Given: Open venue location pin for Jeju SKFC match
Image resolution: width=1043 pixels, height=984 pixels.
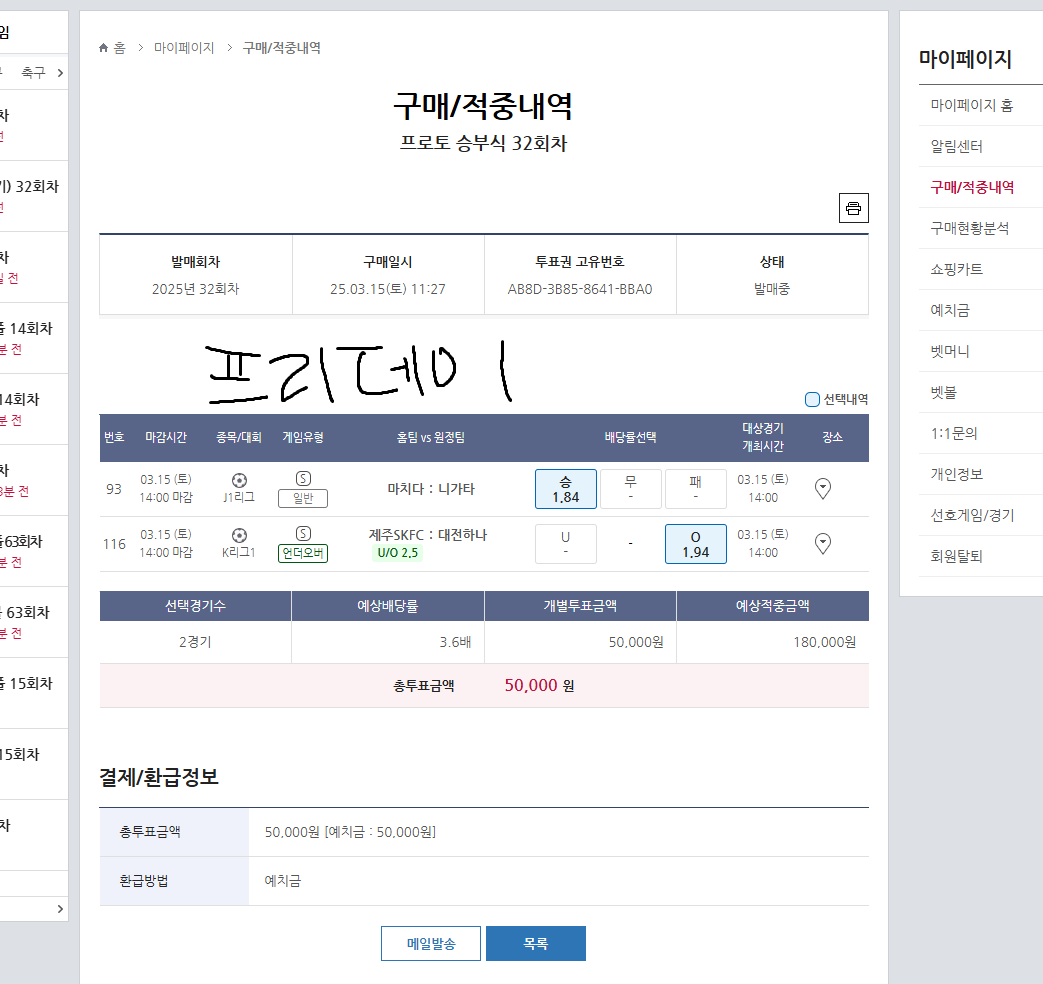Looking at the screenshot, I should (x=823, y=543).
